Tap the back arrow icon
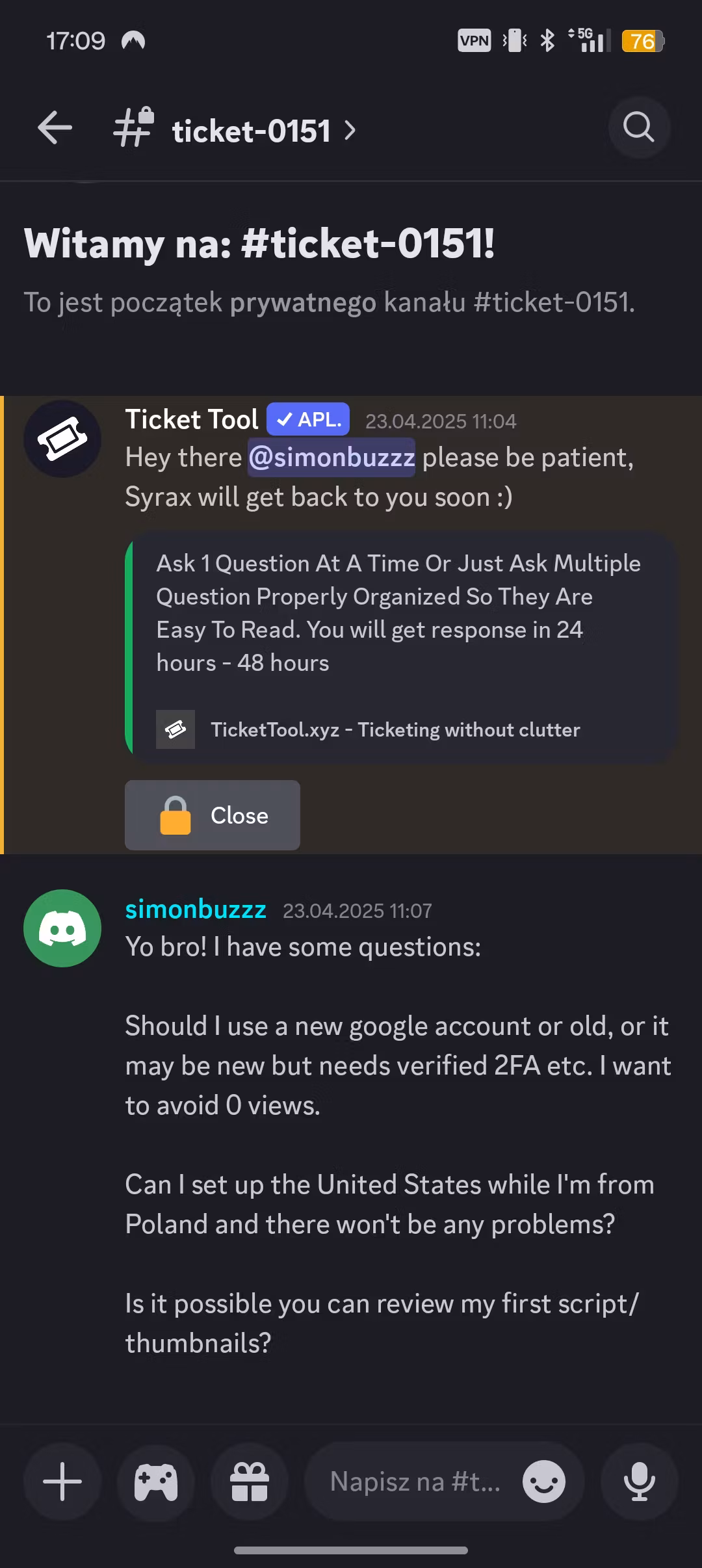 pos(55,127)
